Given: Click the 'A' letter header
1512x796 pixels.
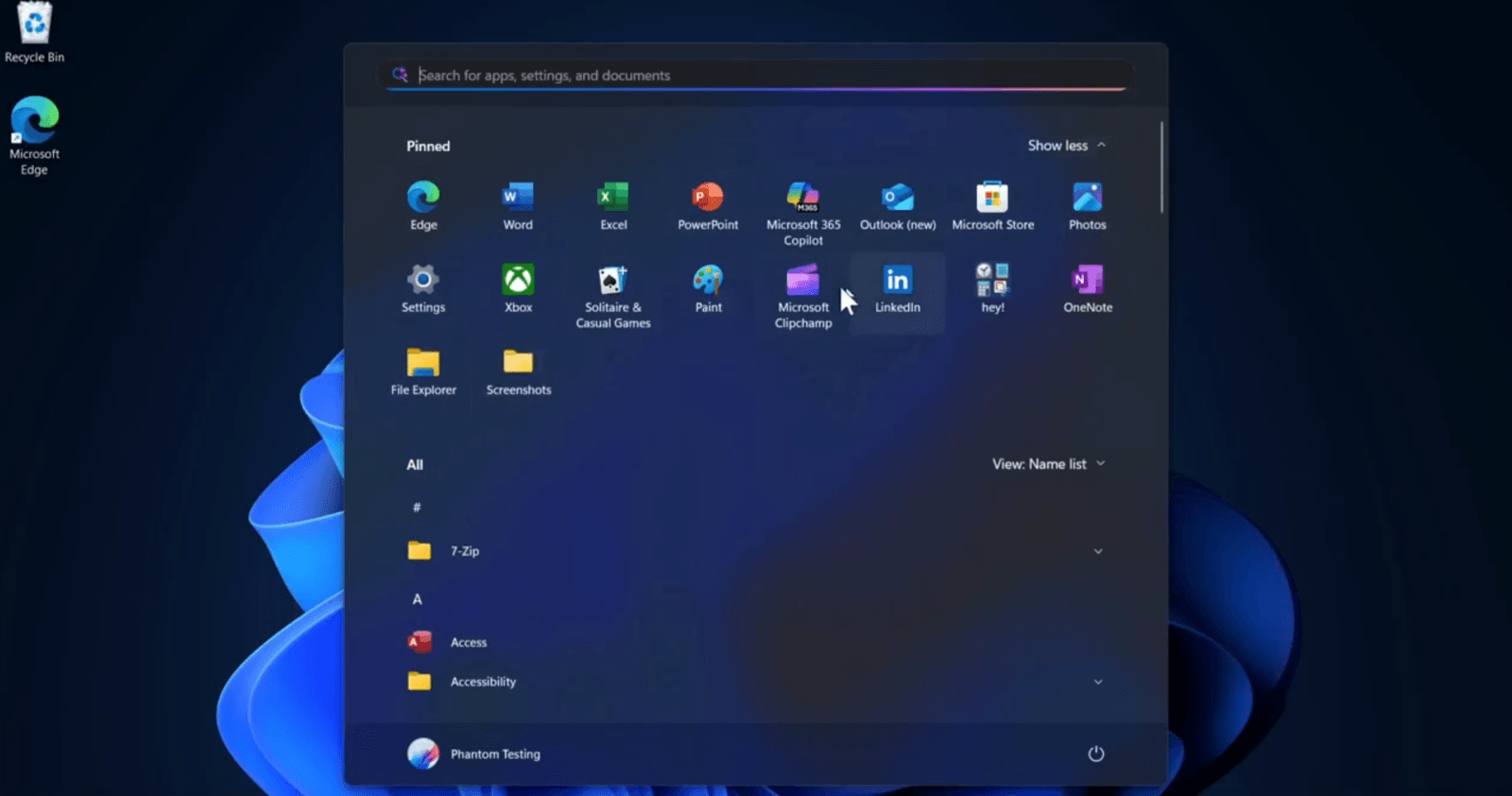Looking at the screenshot, I should point(417,599).
